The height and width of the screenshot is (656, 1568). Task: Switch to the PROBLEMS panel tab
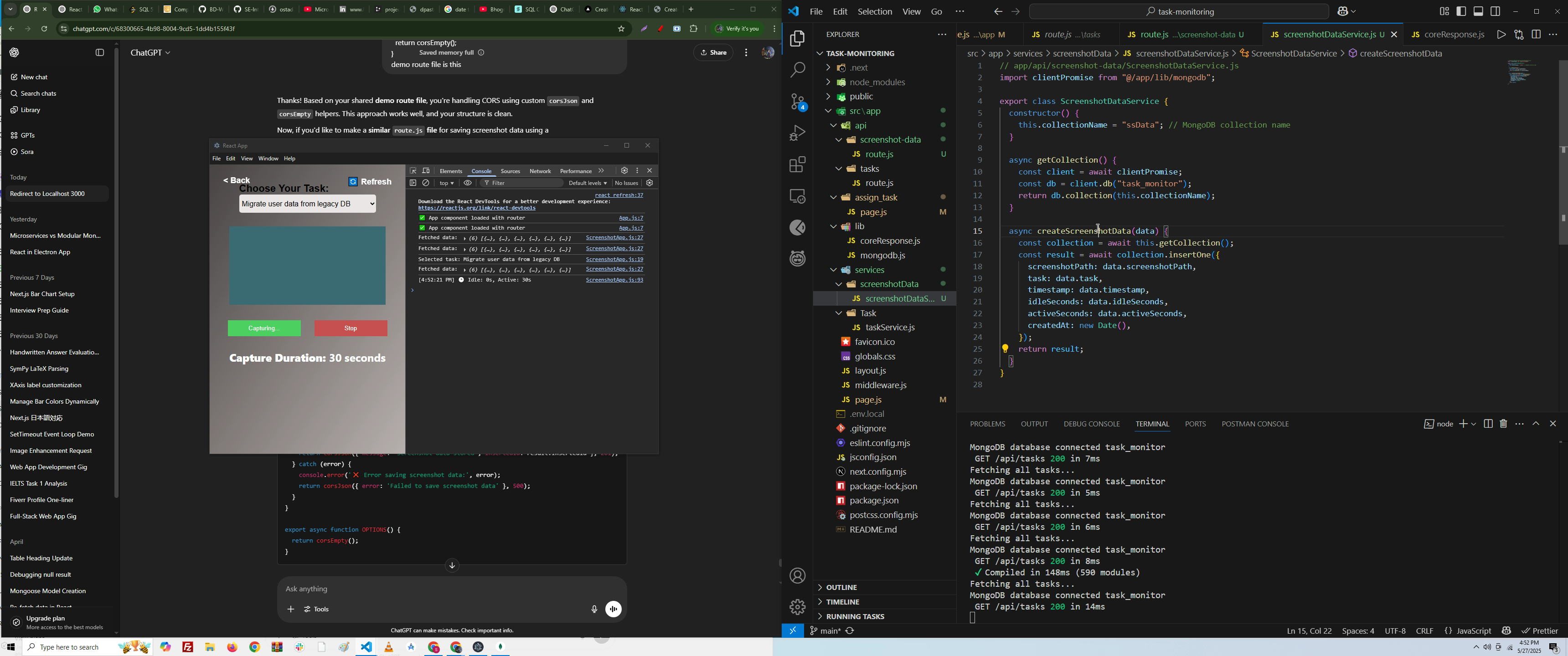click(x=987, y=424)
